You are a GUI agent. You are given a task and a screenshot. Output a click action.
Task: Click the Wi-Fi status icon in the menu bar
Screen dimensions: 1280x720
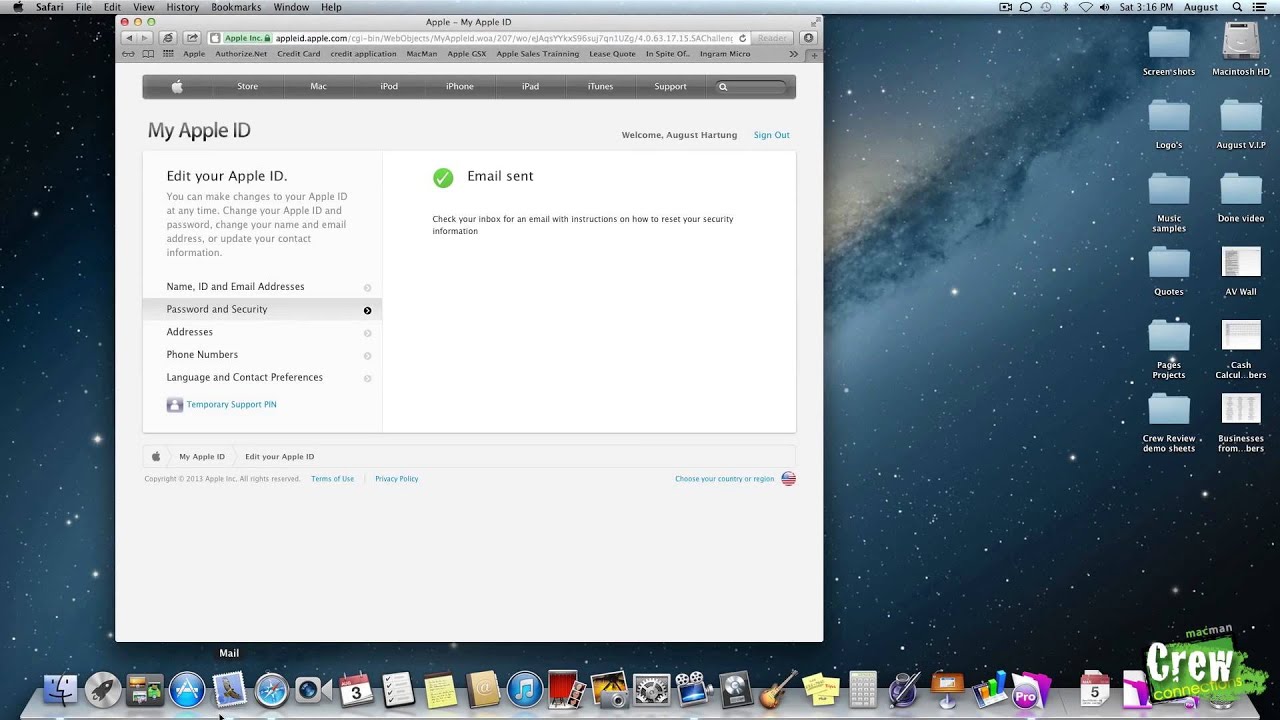tap(1086, 7)
